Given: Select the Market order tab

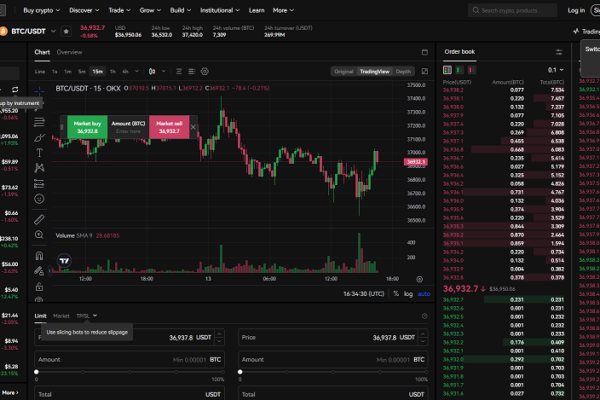Looking at the screenshot, I should (x=61, y=316).
